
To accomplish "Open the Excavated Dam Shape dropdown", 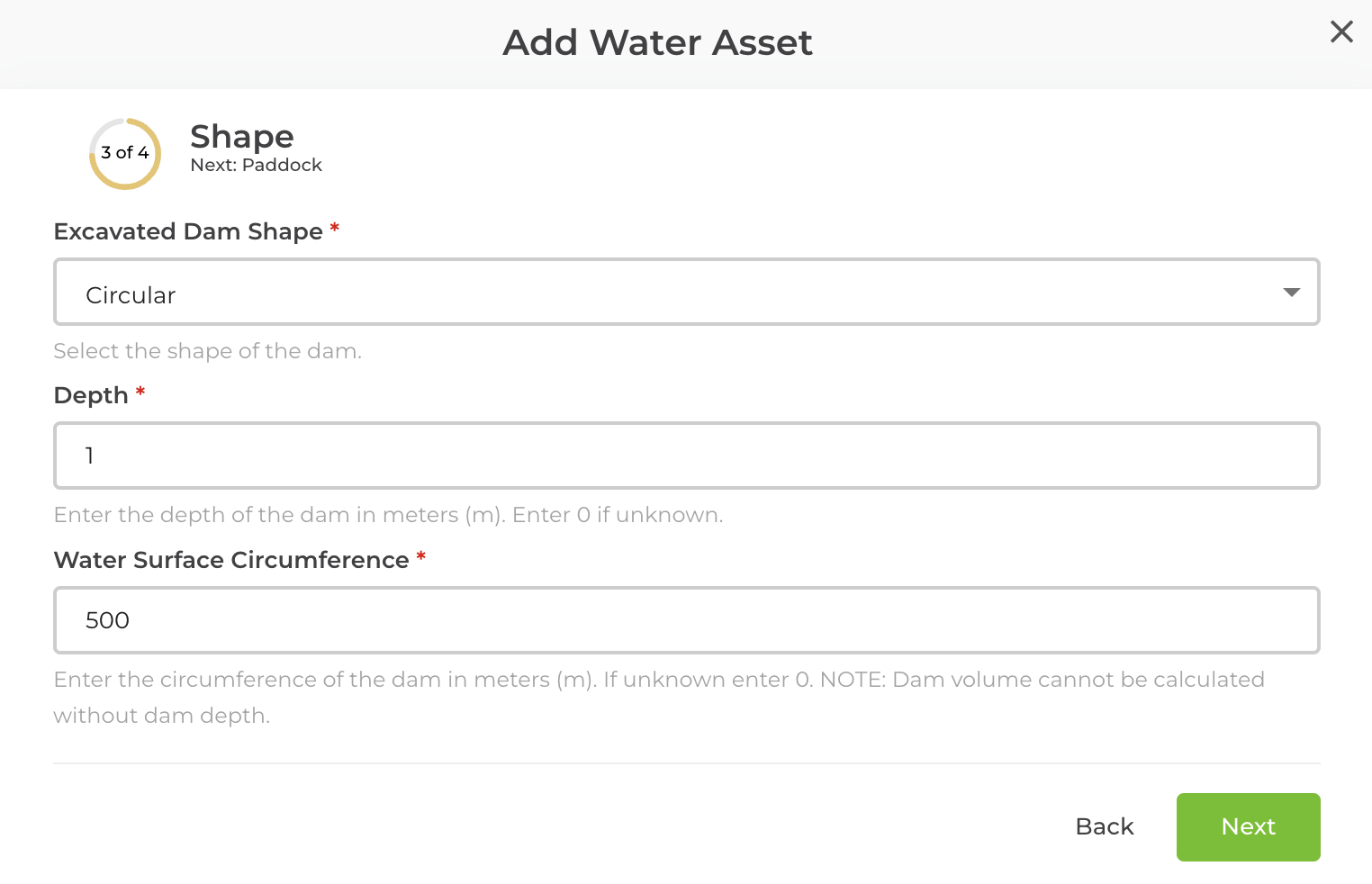I will point(686,292).
